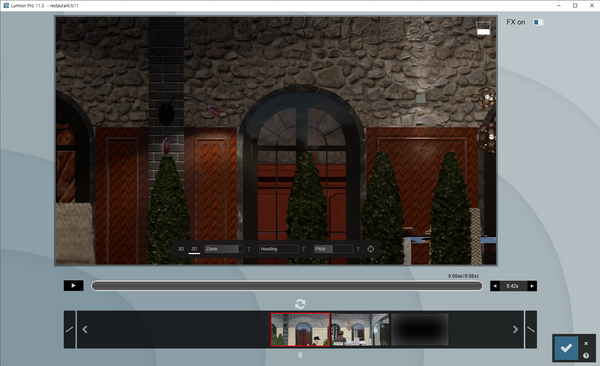The image size is (600, 366).
Task: Click the right ease-out slash button
Action: [x=531, y=330]
